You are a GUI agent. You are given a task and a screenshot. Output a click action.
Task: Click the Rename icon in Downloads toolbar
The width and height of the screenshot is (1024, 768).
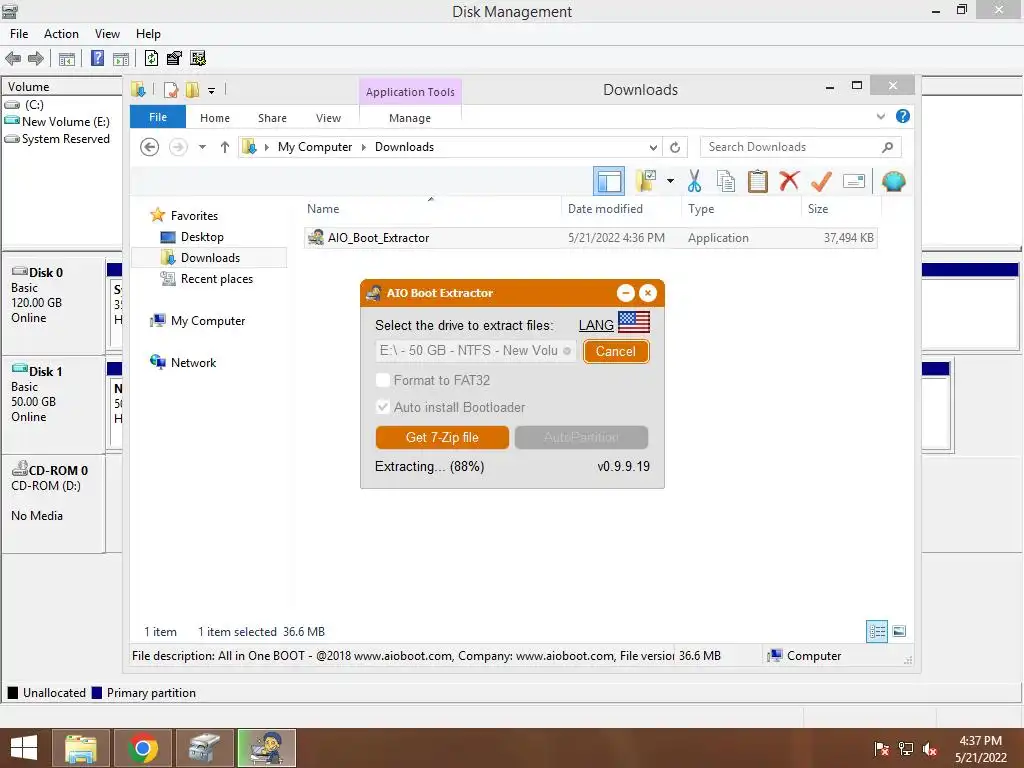(854, 182)
